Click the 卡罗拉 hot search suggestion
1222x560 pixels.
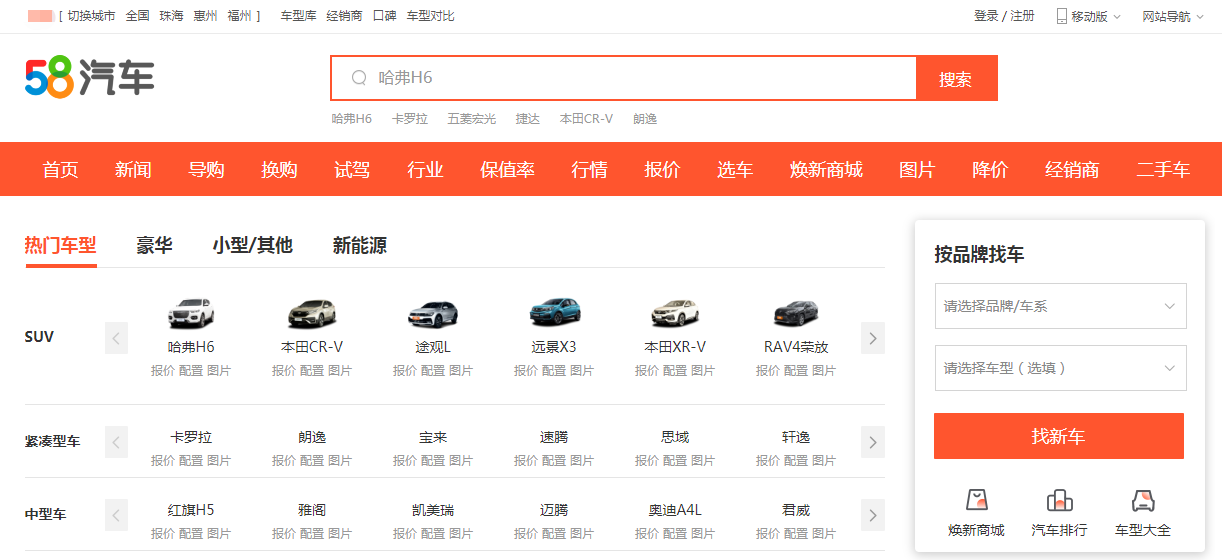click(410, 119)
